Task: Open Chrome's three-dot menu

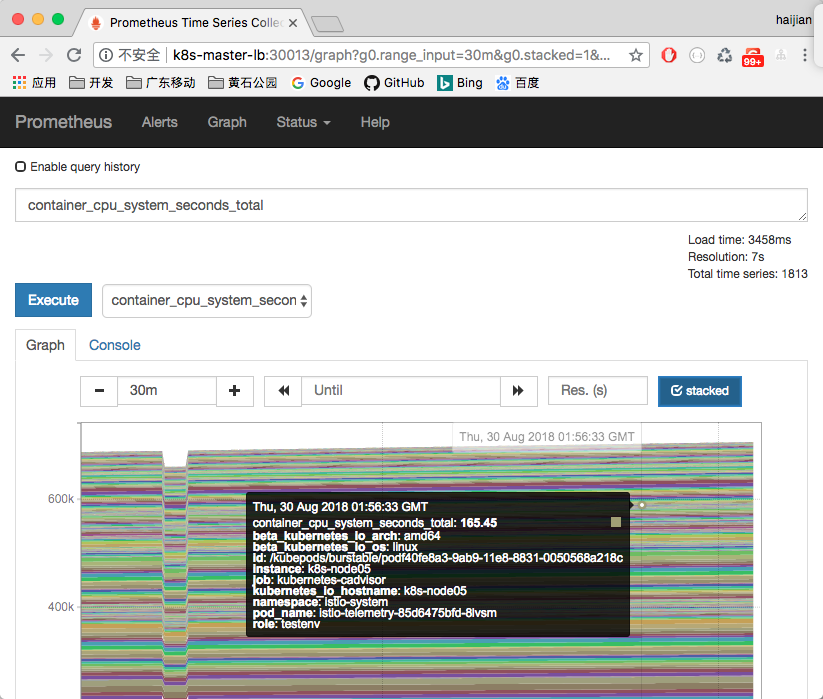Action: coord(805,55)
